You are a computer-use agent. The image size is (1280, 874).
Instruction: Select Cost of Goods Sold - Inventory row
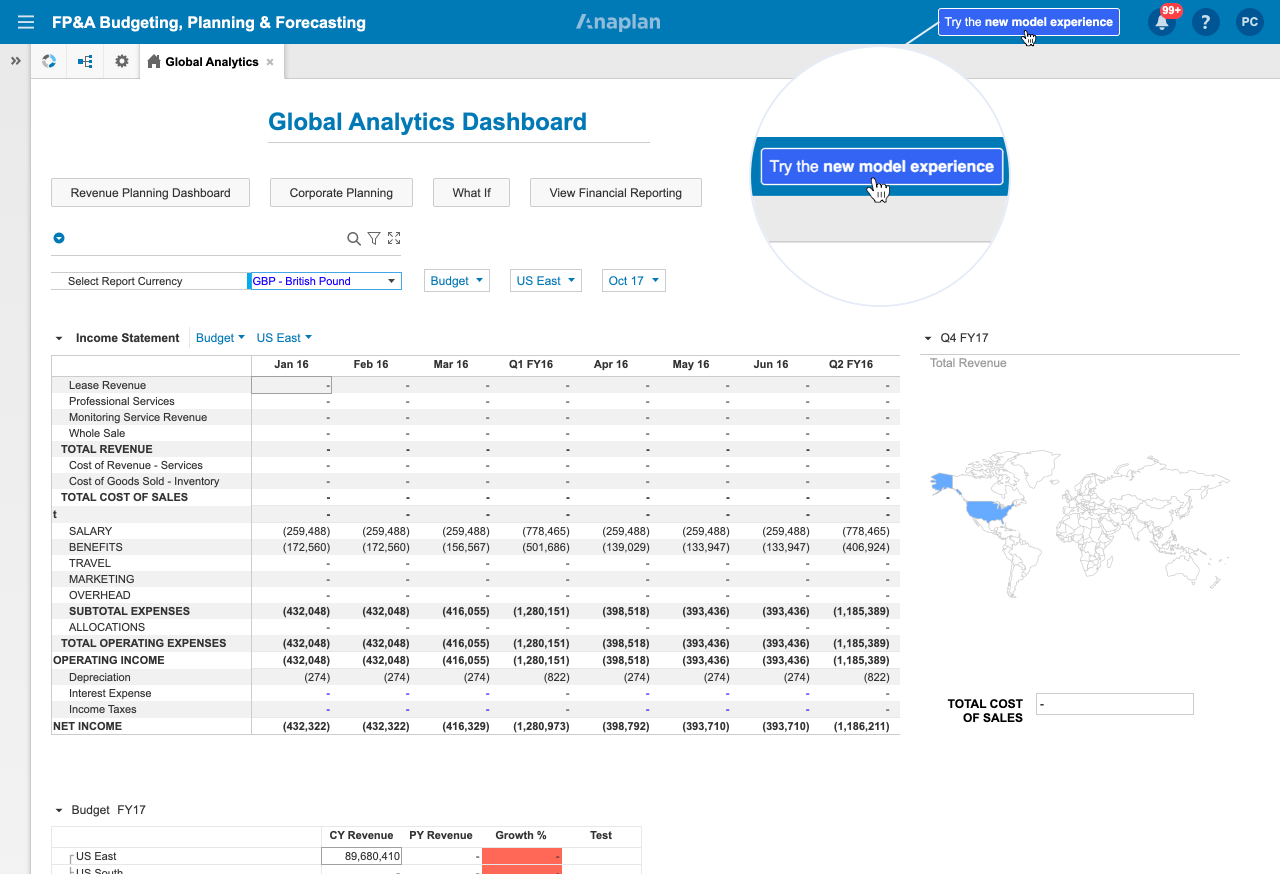pos(144,481)
